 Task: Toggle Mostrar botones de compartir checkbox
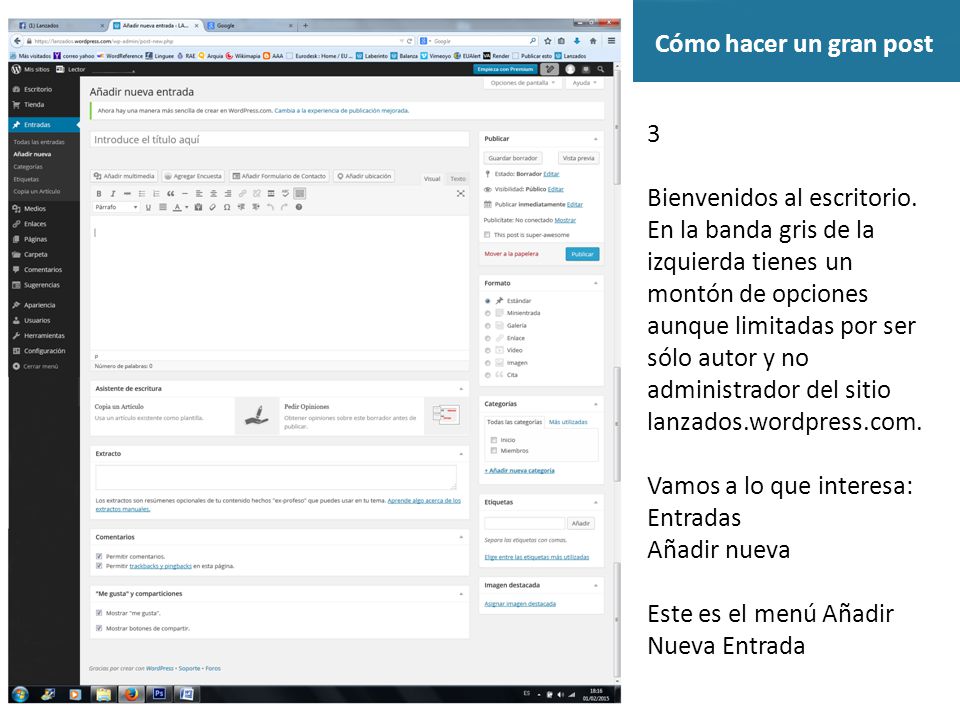point(99,628)
